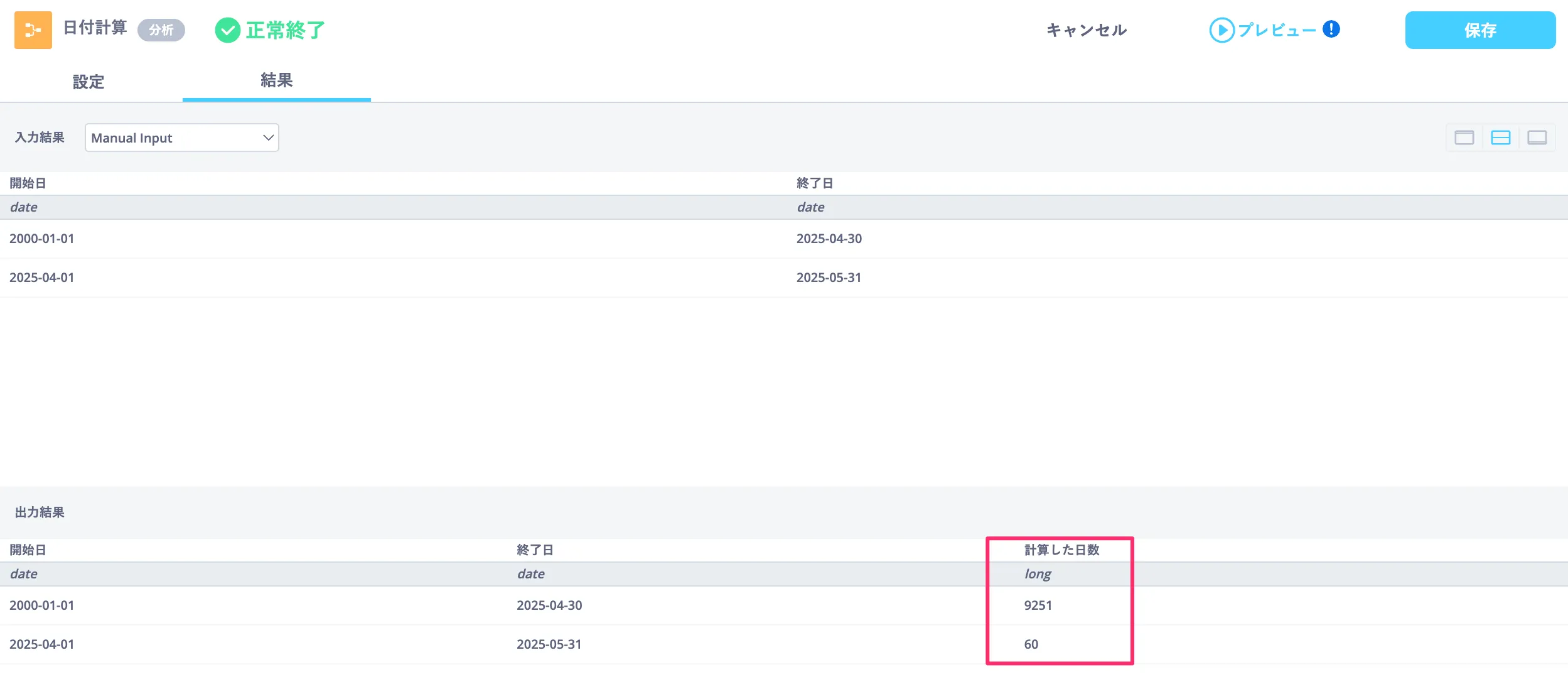The height and width of the screenshot is (677, 1568).
Task: Click the 開始日 header in the input table
Action: [x=28, y=183]
